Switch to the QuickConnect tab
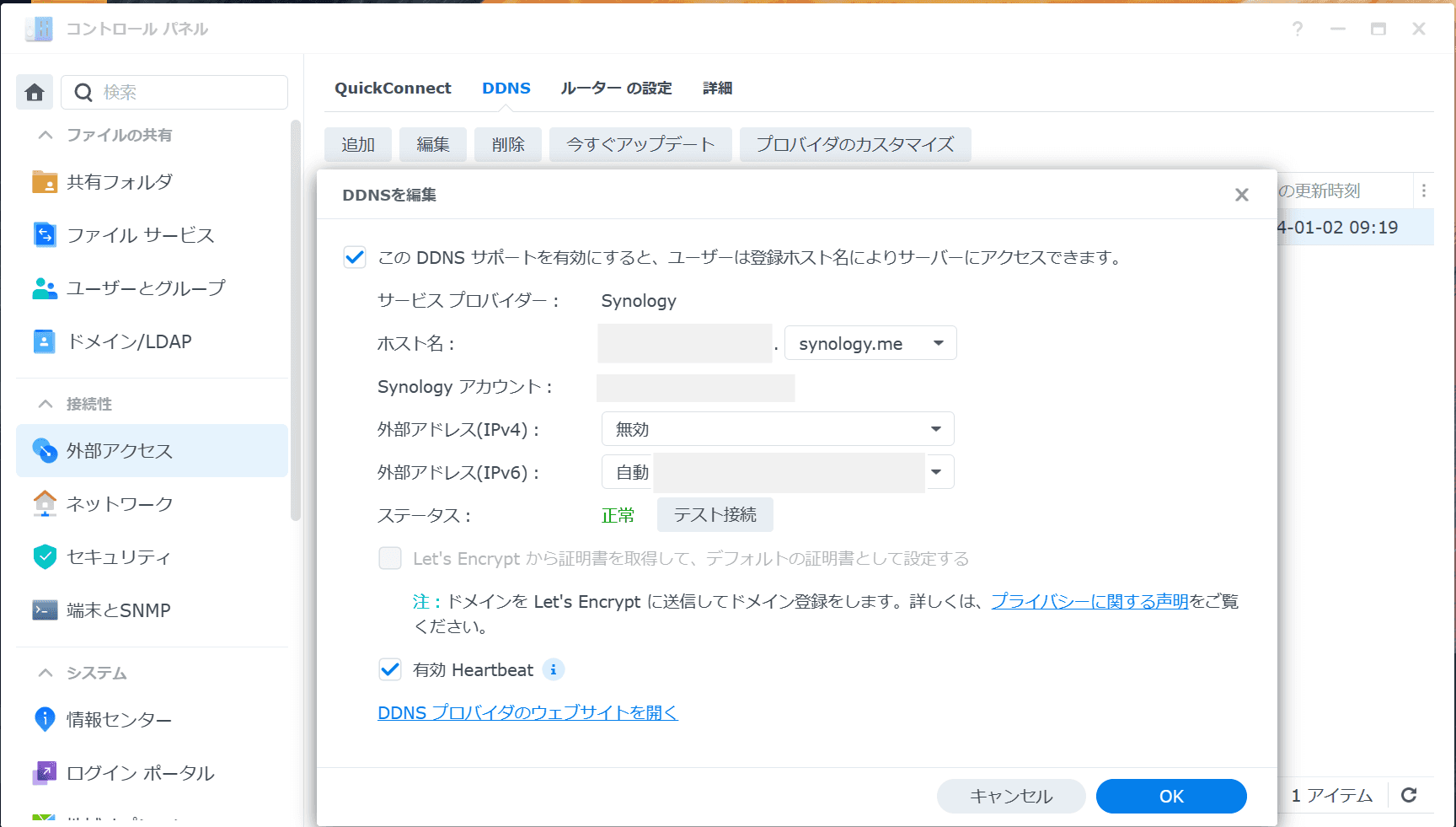Viewport: 1456px width, 827px height. pos(393,89)
